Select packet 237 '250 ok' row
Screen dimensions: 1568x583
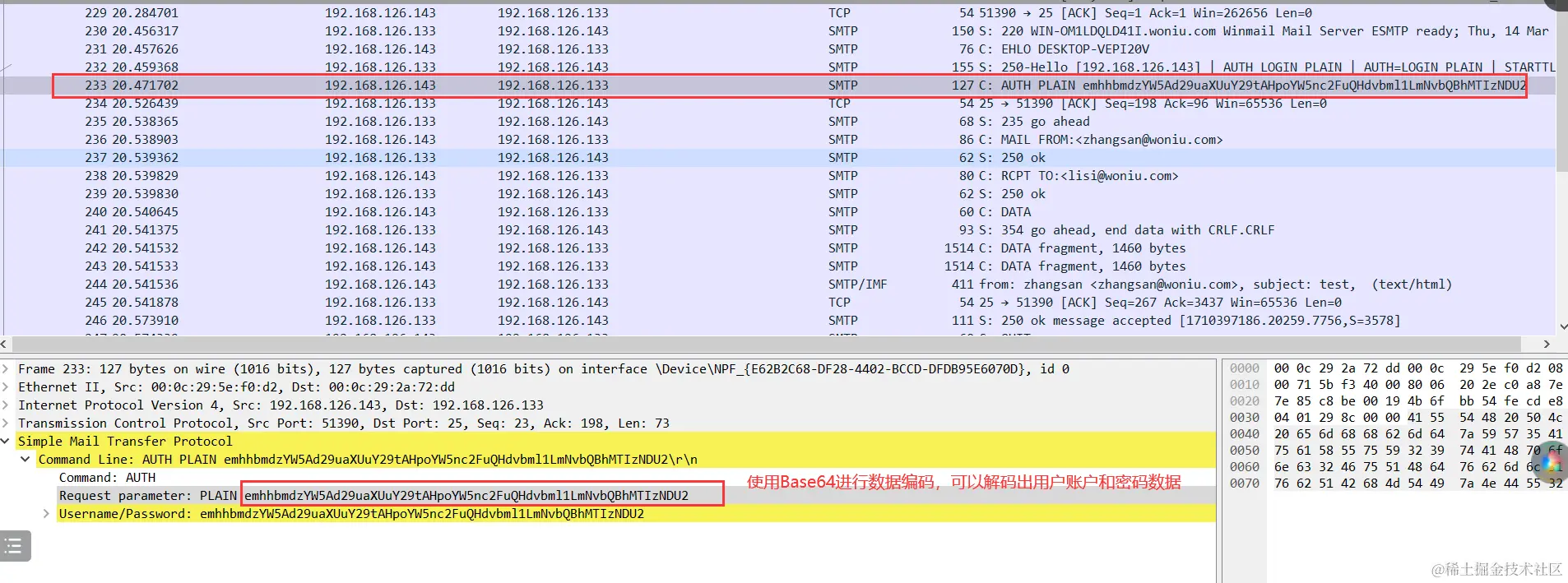(779, 158)
